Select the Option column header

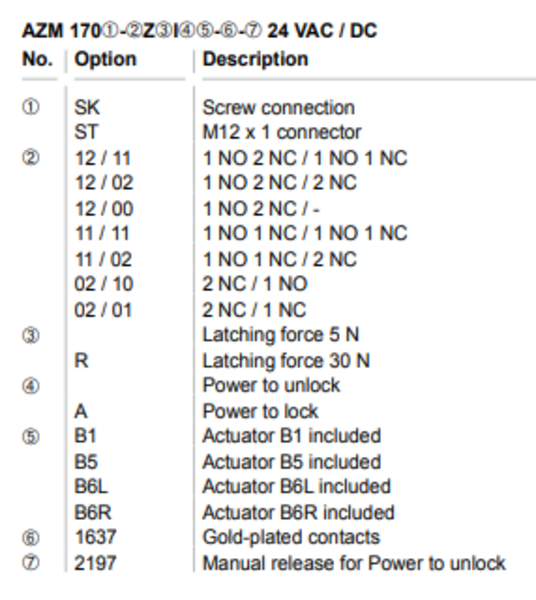(x=105, y=59)
